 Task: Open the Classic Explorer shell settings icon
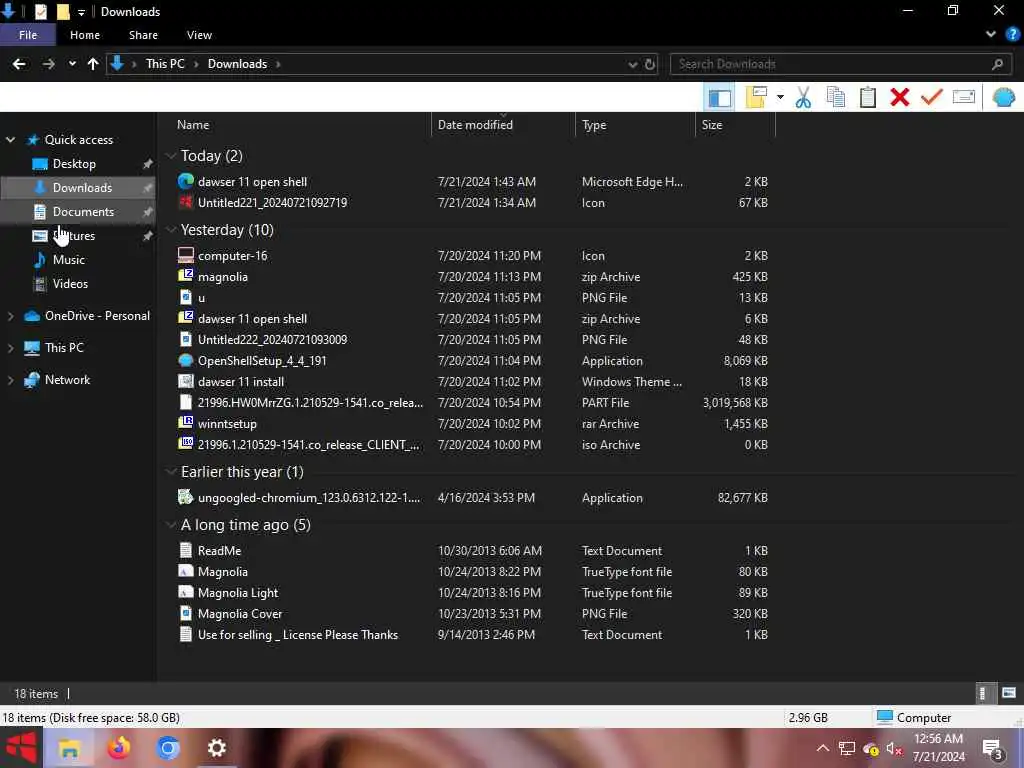(1004, 97)
